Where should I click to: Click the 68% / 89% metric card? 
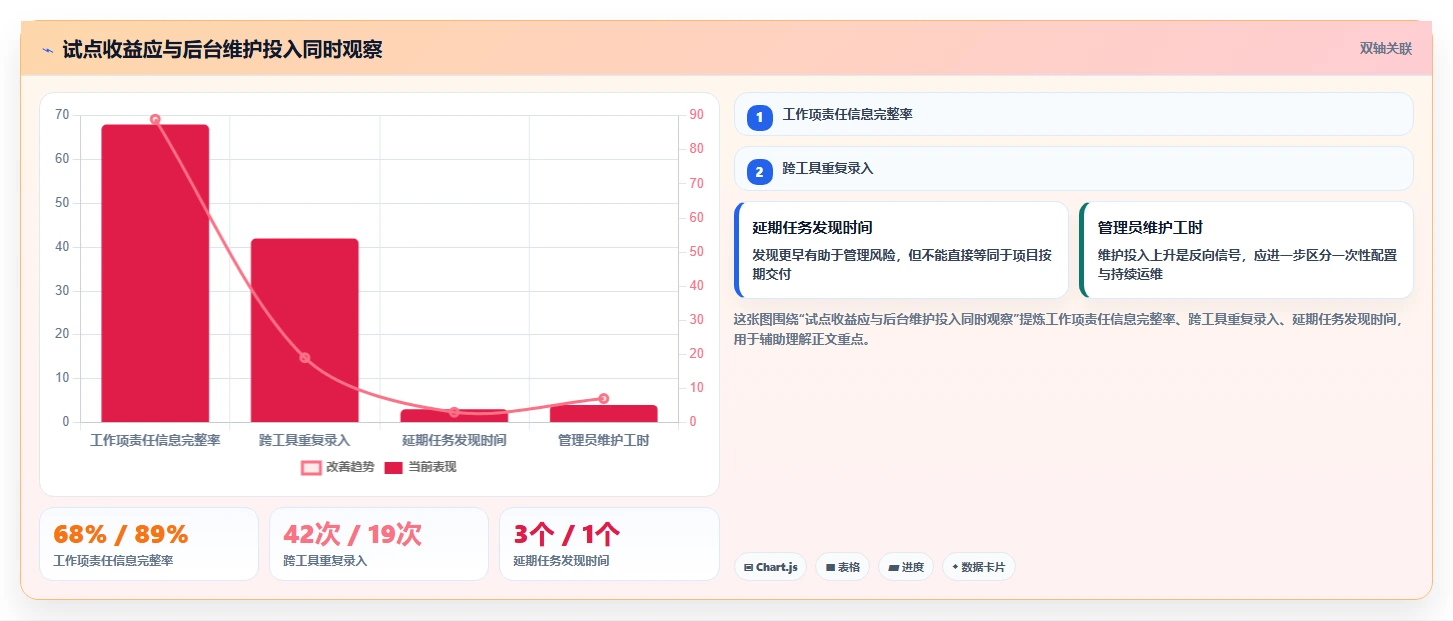tap(149, 544)
